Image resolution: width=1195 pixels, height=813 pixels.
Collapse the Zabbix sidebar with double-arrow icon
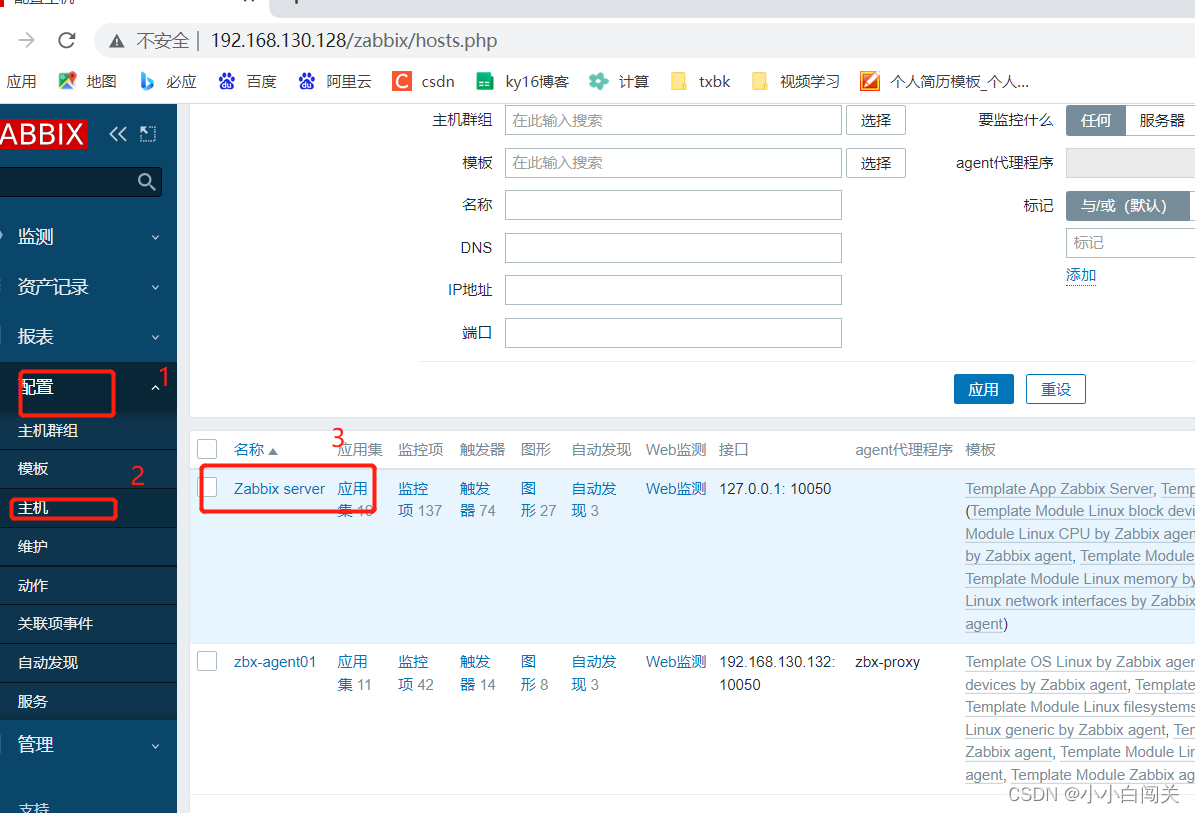coord(117,134)
